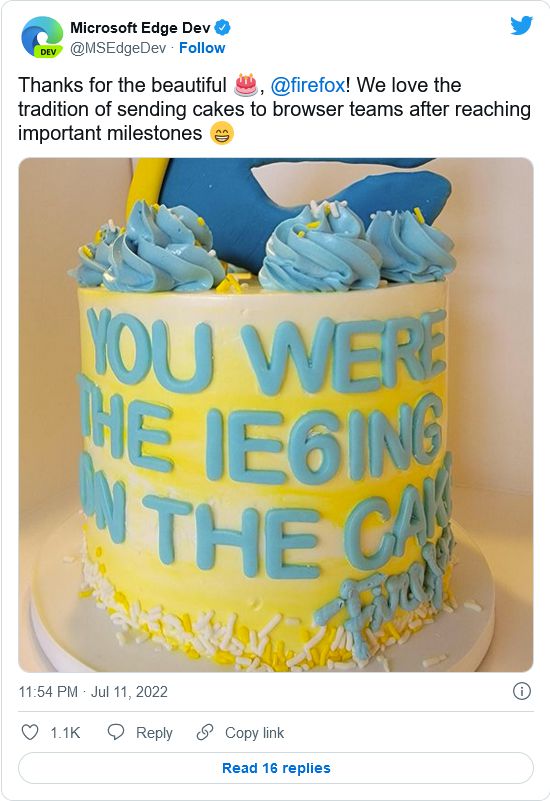Open the @firefox mention
This screenshot has width=550, height=801.
pos(308,85)
